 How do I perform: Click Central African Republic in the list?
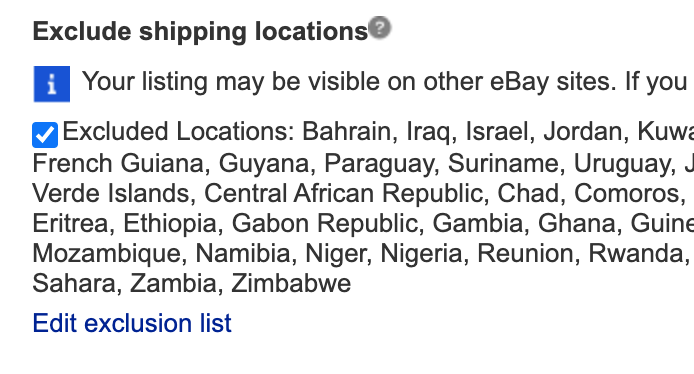point(343,193)
